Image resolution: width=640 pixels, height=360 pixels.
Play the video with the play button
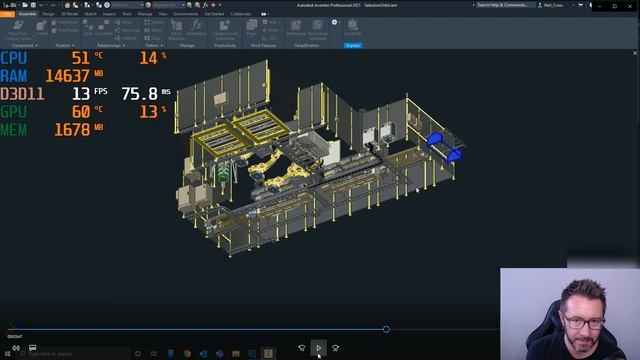(318, 348)
